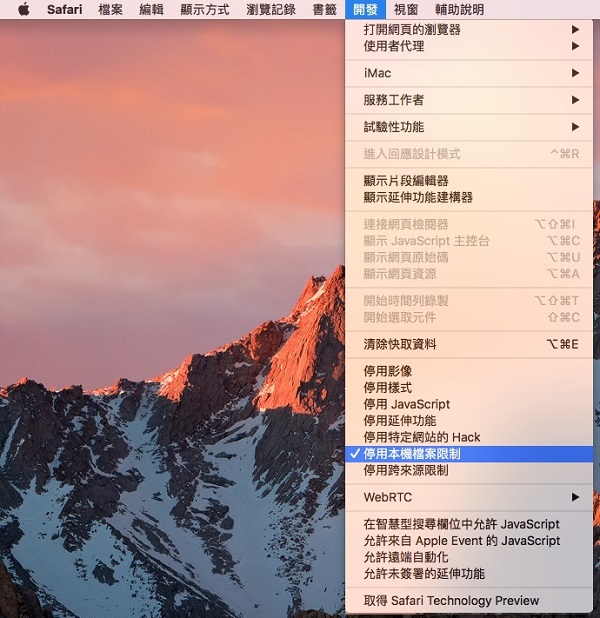
Task: Choose 顯示片段編輯器
Action: tap(469, 181)
